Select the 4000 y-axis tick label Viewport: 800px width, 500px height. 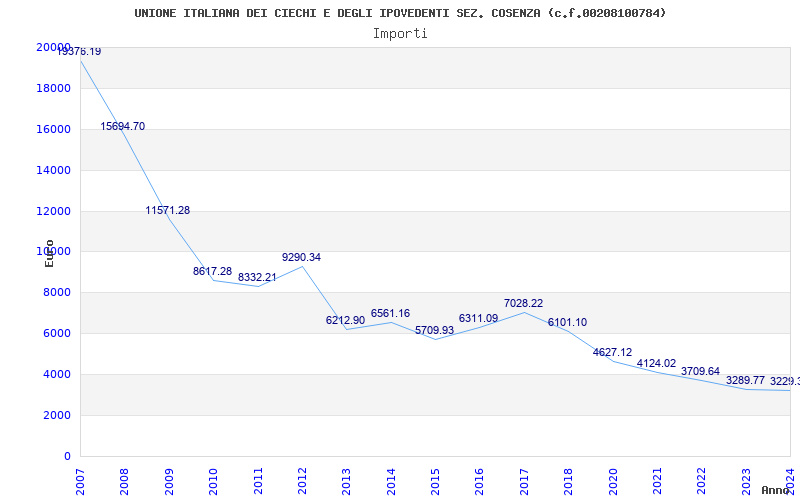(56, 375)
